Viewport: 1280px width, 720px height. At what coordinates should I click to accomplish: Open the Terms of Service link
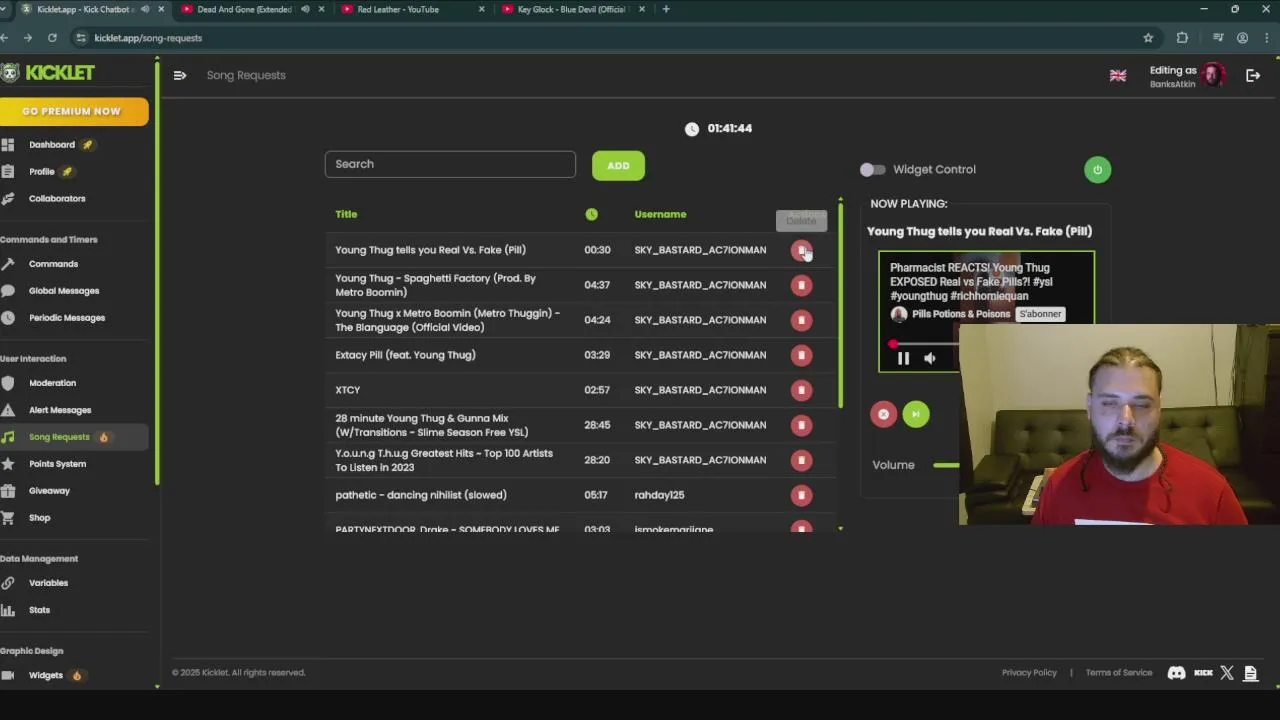click(x=1119, y=673)
